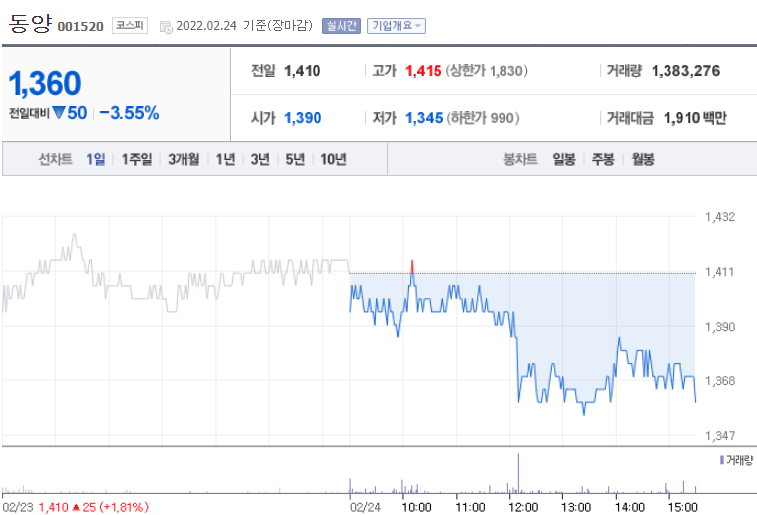Image resolution: width=757 pixels, height=515 pixels.
Task: Click the 저가 value 1,345
Action: pyautogui.click(x=424, y=118)
